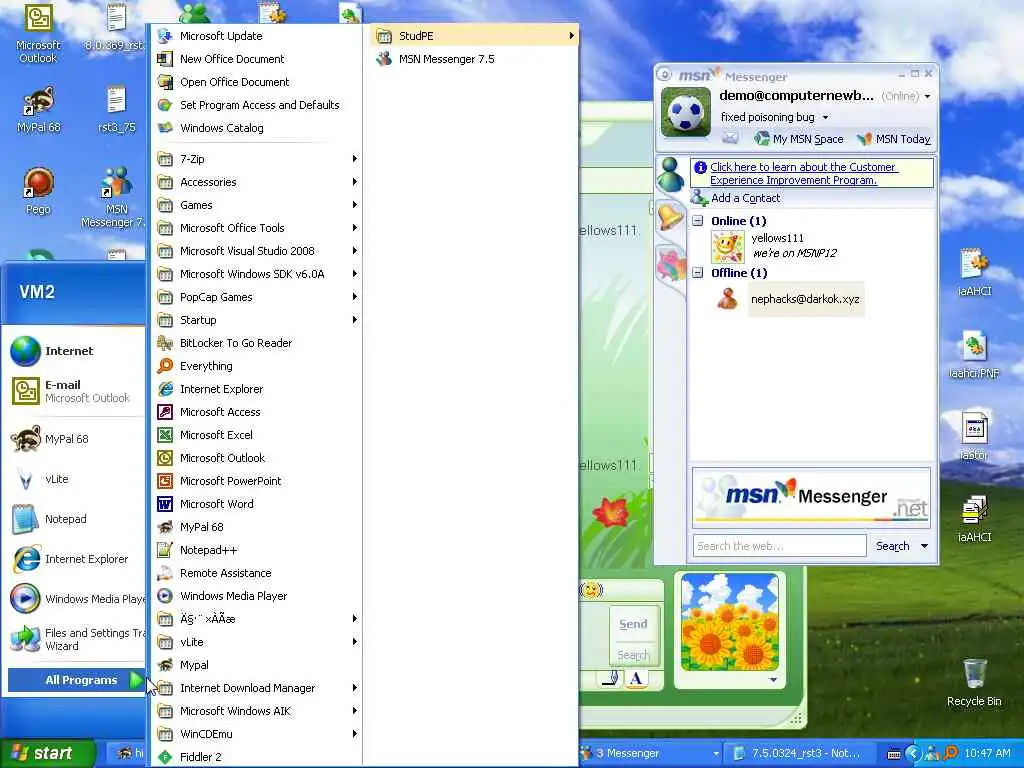Open MyPal 68 in programs list
The height and width of the screenshot is (768, 1024).
pyautogui.click(x=256, y=527)
